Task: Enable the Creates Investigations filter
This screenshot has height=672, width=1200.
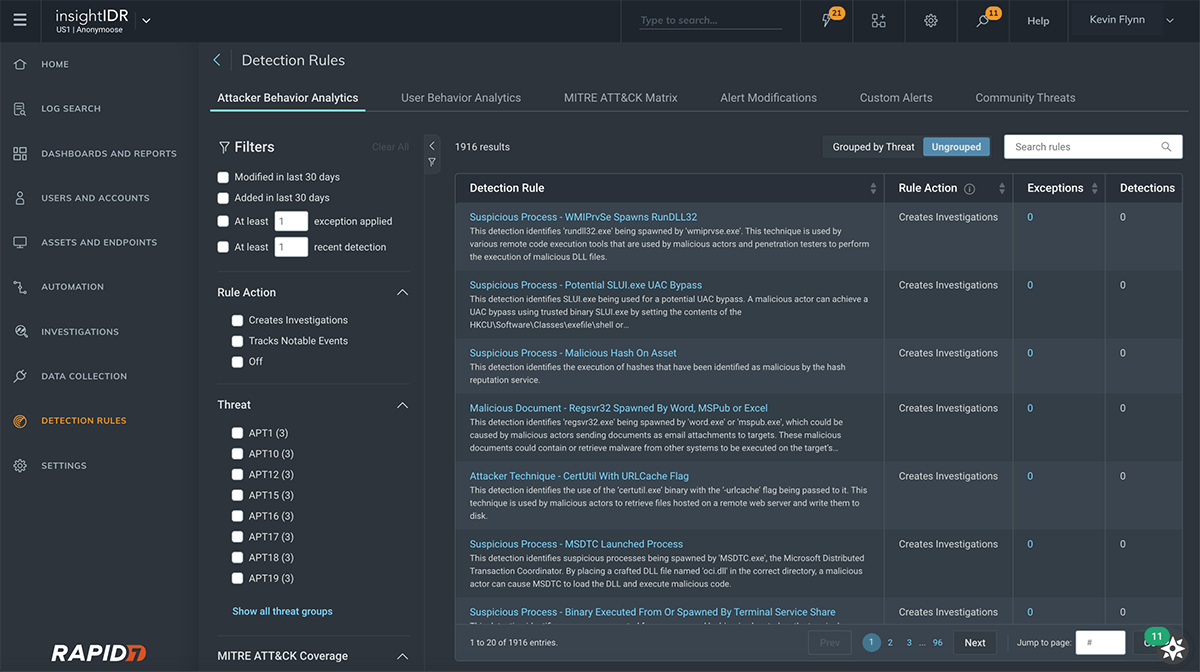Action: click(237, 321)
